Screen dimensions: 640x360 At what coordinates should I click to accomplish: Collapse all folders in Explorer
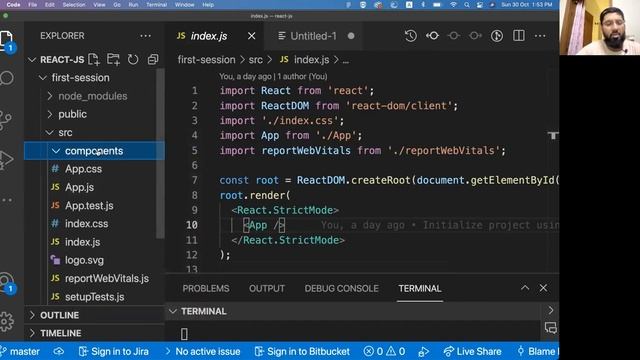point(153,60)
